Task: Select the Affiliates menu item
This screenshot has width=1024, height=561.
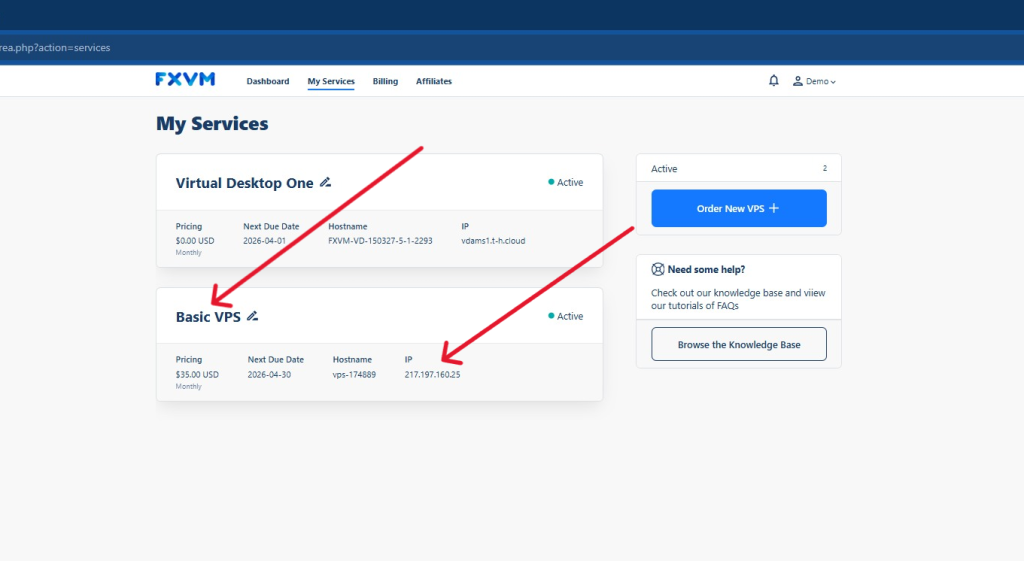Action: [x=434, y=81]
